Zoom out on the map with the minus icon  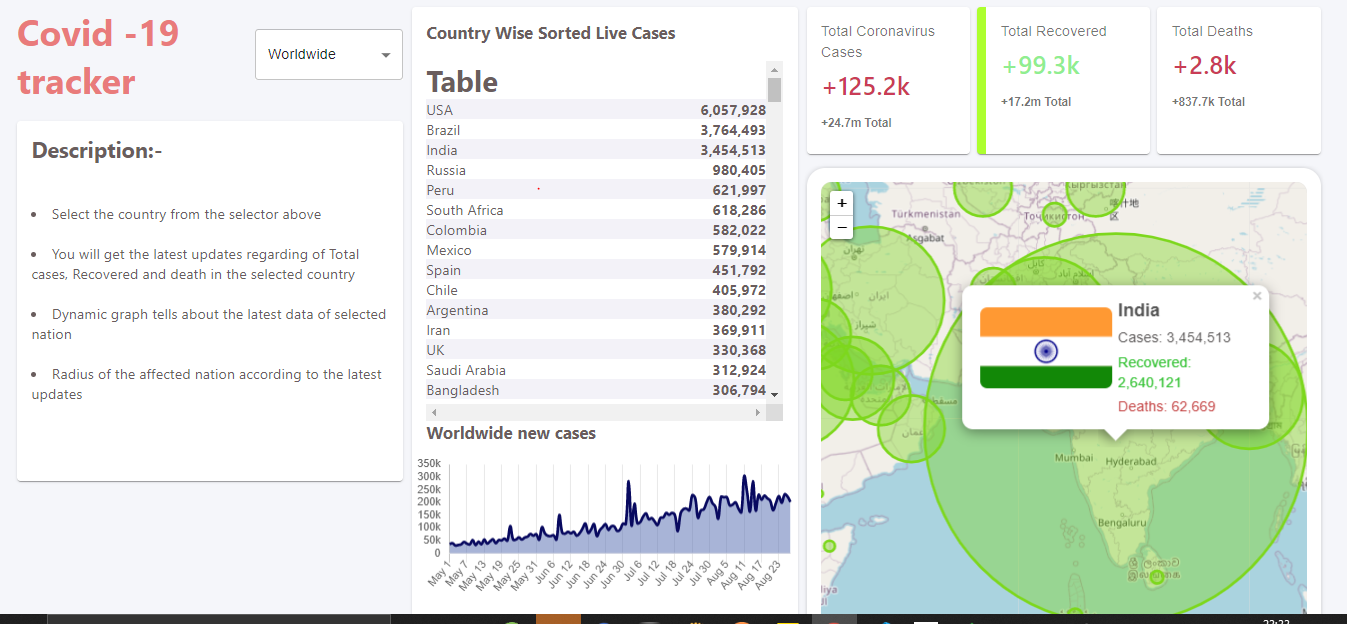841,227
